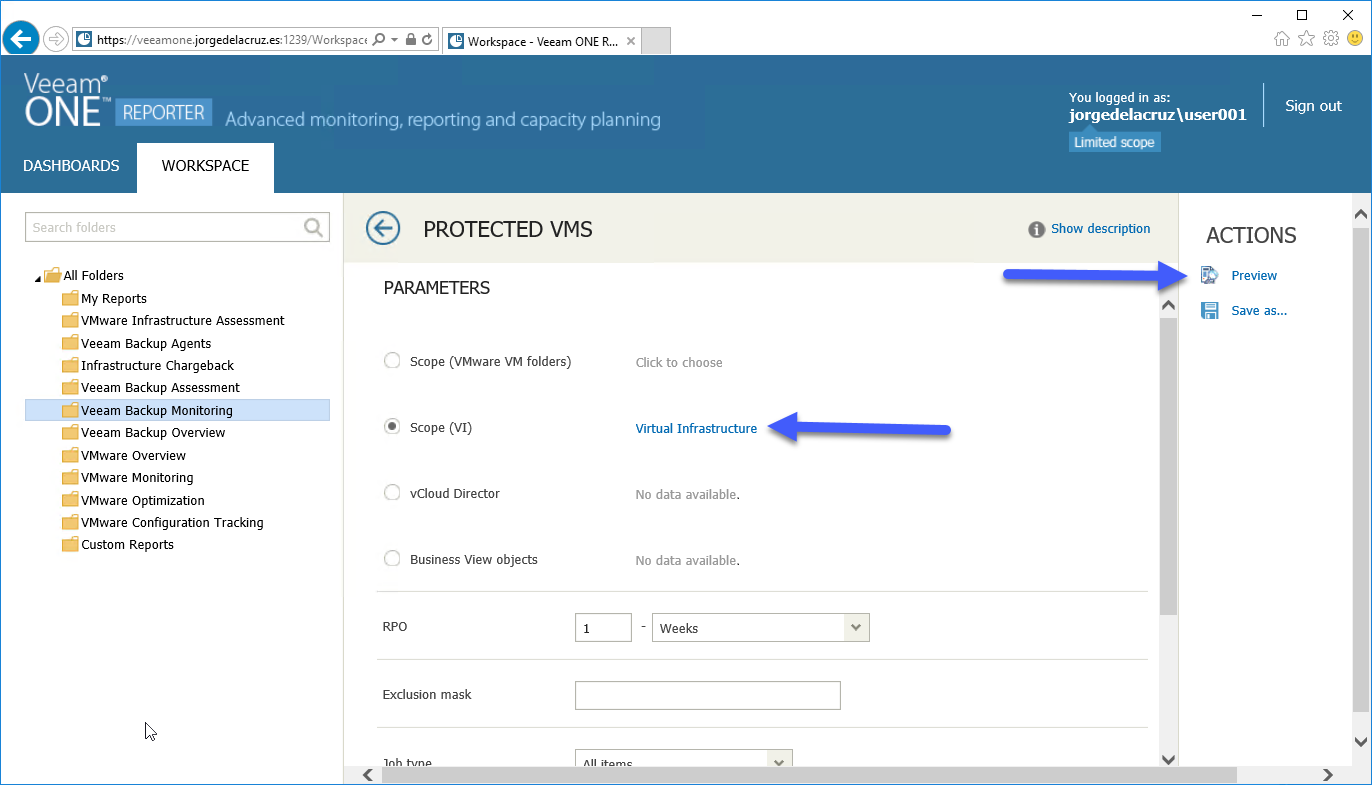Click the Exclusion mask input field
1372x785 pixels.
pos(707,695)
